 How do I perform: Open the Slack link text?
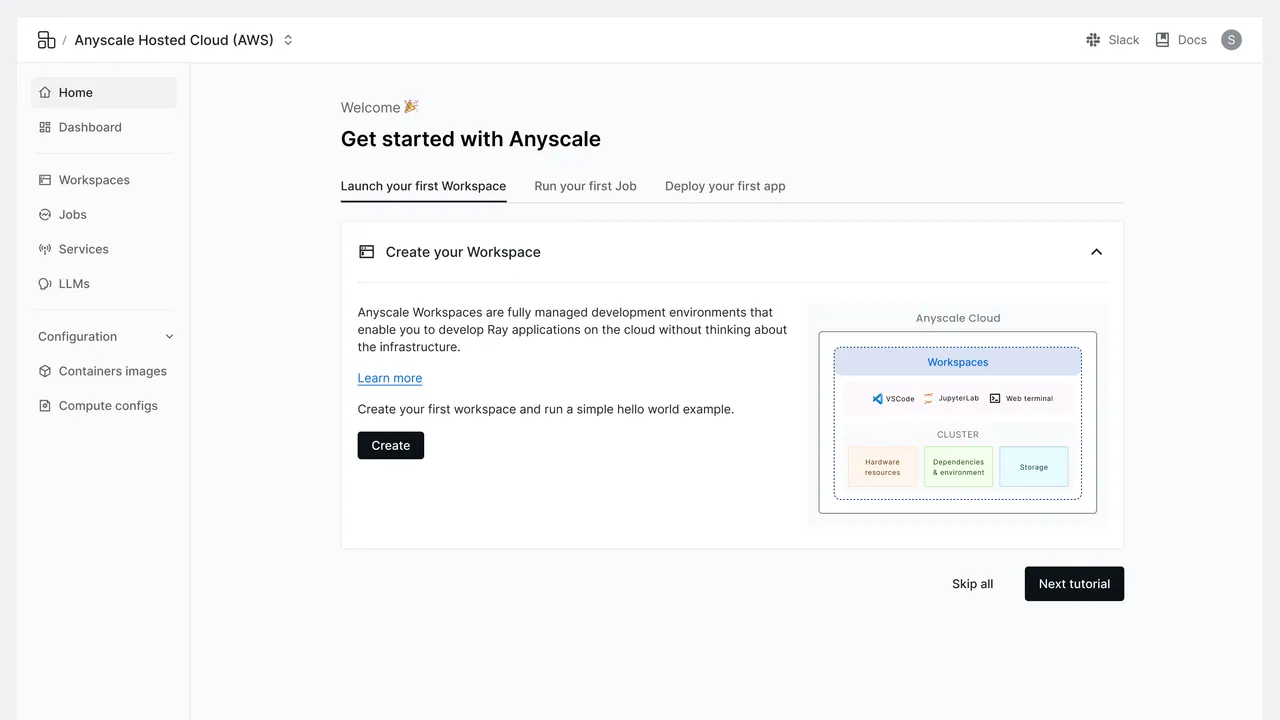(x=1124, y=40)
